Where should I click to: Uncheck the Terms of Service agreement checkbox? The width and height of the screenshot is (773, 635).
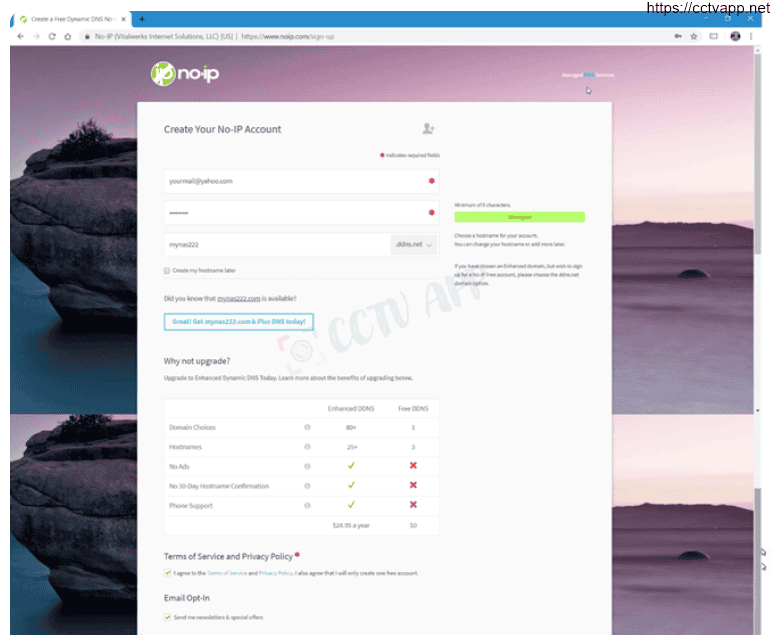168,573
